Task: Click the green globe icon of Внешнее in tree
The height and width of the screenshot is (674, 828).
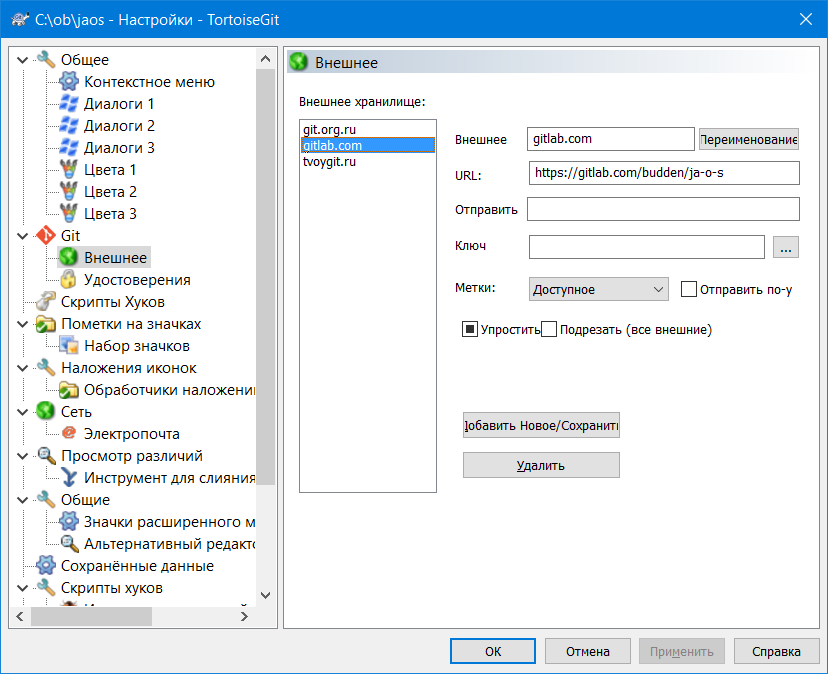Action: pyautogui.click(x=69, y=258)
